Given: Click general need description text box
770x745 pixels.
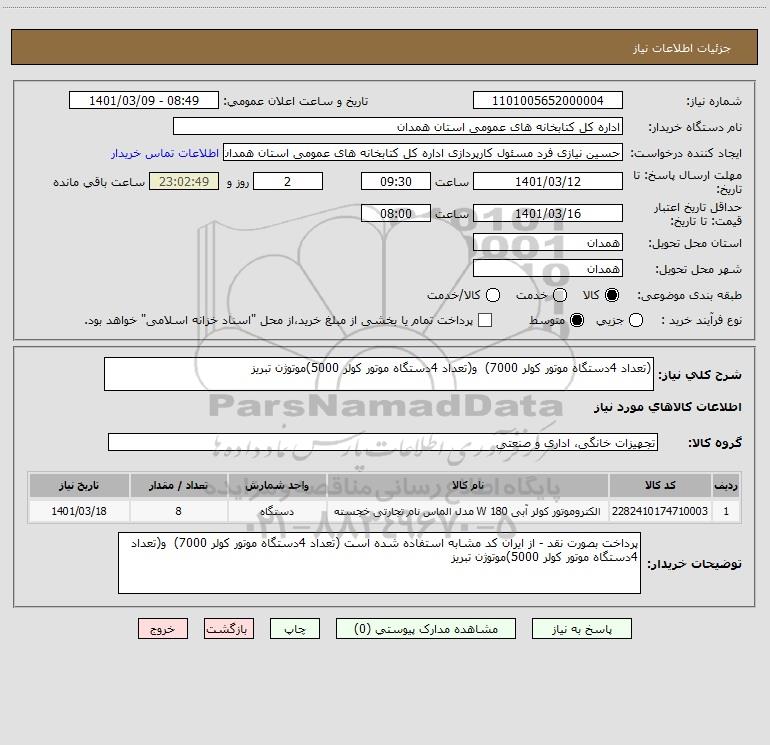Looking at the screenshot, I should point(379,374).
